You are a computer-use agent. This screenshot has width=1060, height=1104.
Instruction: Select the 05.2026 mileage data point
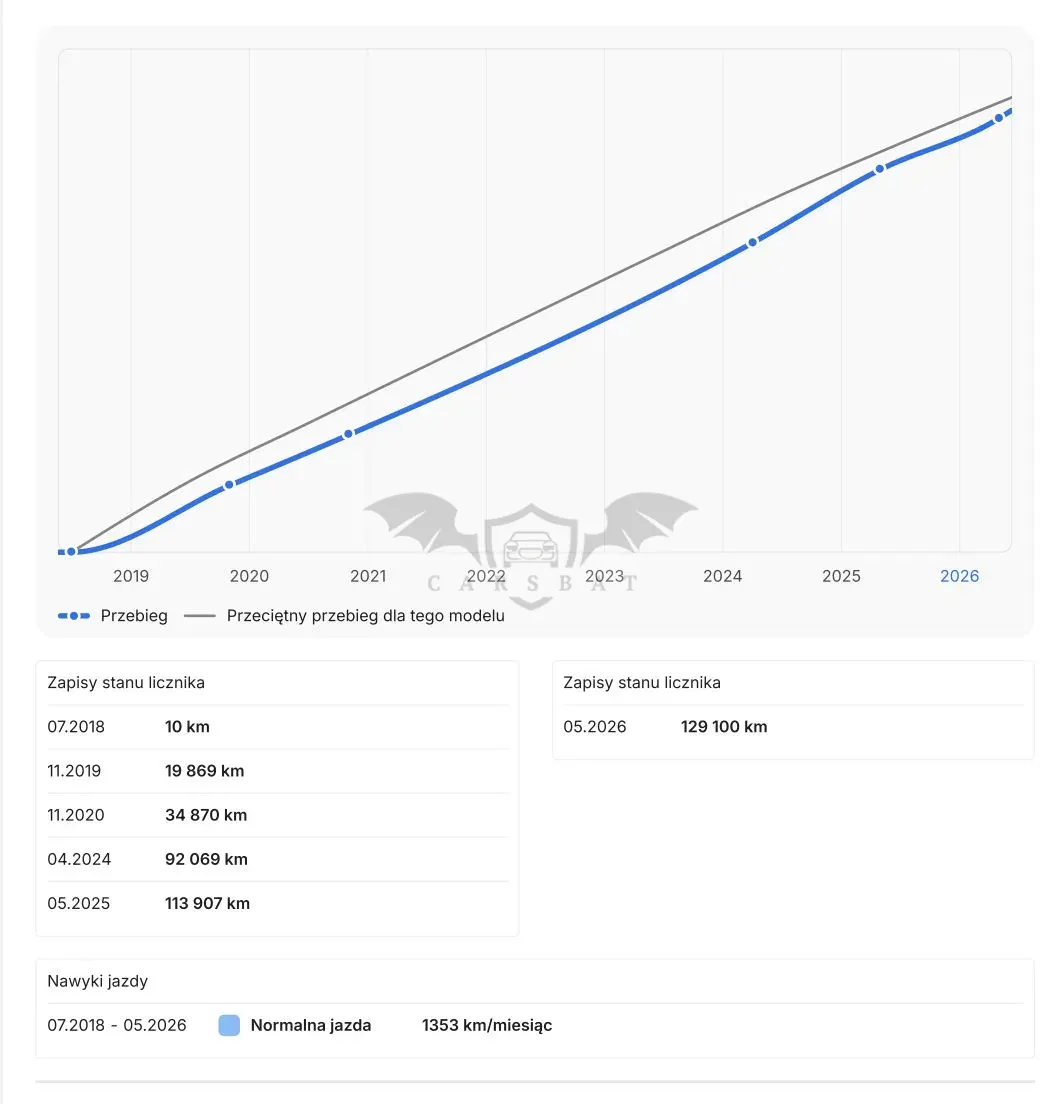(x=999, y=118)
